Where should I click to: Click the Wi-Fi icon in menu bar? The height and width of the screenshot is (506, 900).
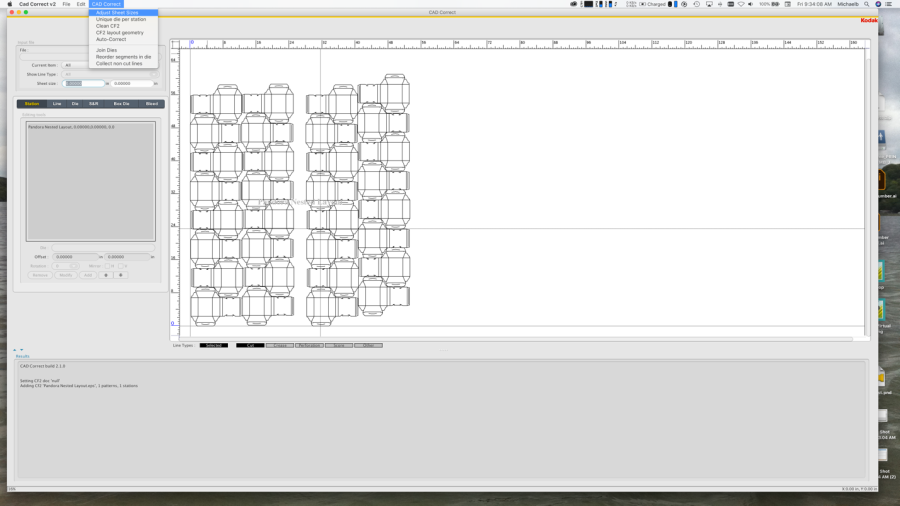(741, 4)
